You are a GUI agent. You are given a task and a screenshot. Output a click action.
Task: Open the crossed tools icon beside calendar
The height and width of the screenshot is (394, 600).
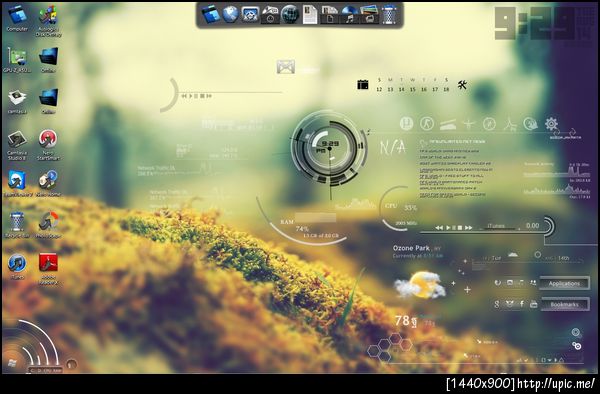[x=462, y=85]
